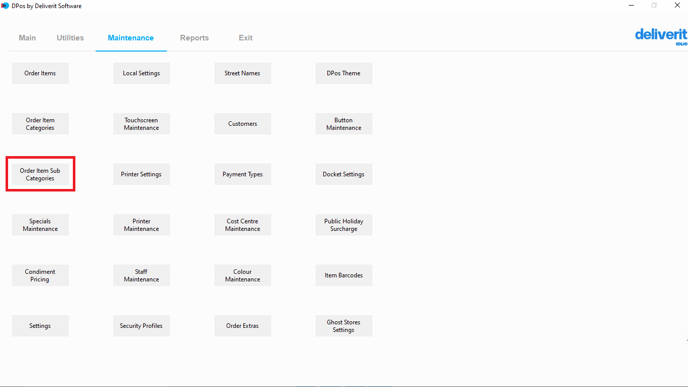Click the deliverit logo

click(661, 36)
